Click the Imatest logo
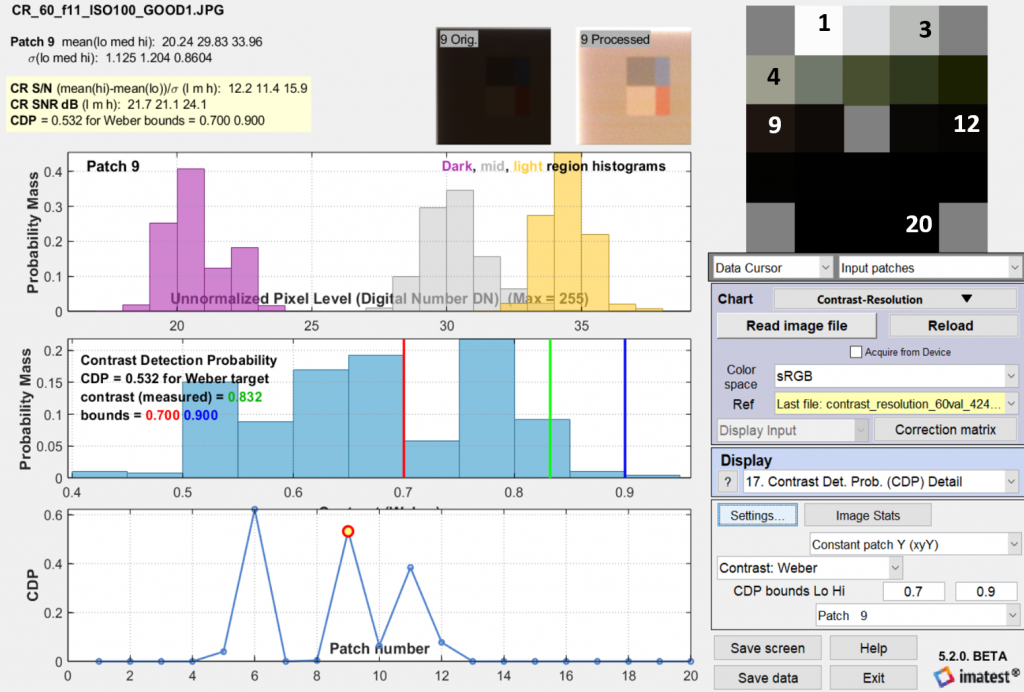This screenshot has width=1024, height=692. [976, 677]
